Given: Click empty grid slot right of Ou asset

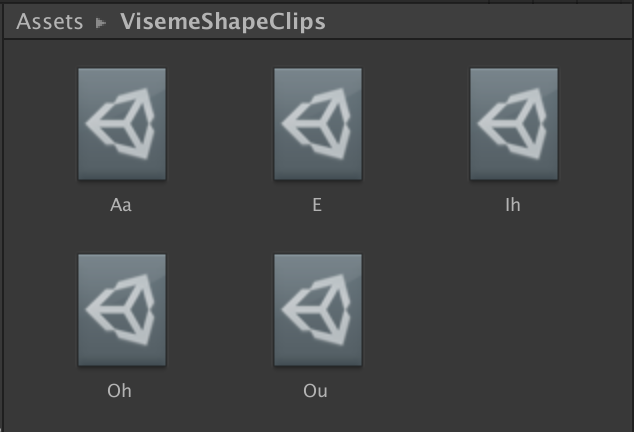Looking at the screenshot, I should (x=514, y=310).
